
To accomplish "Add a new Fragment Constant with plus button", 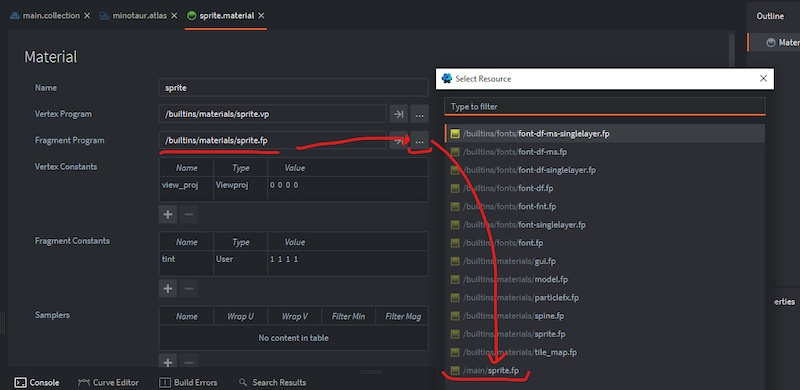I will tap(168, 288).
